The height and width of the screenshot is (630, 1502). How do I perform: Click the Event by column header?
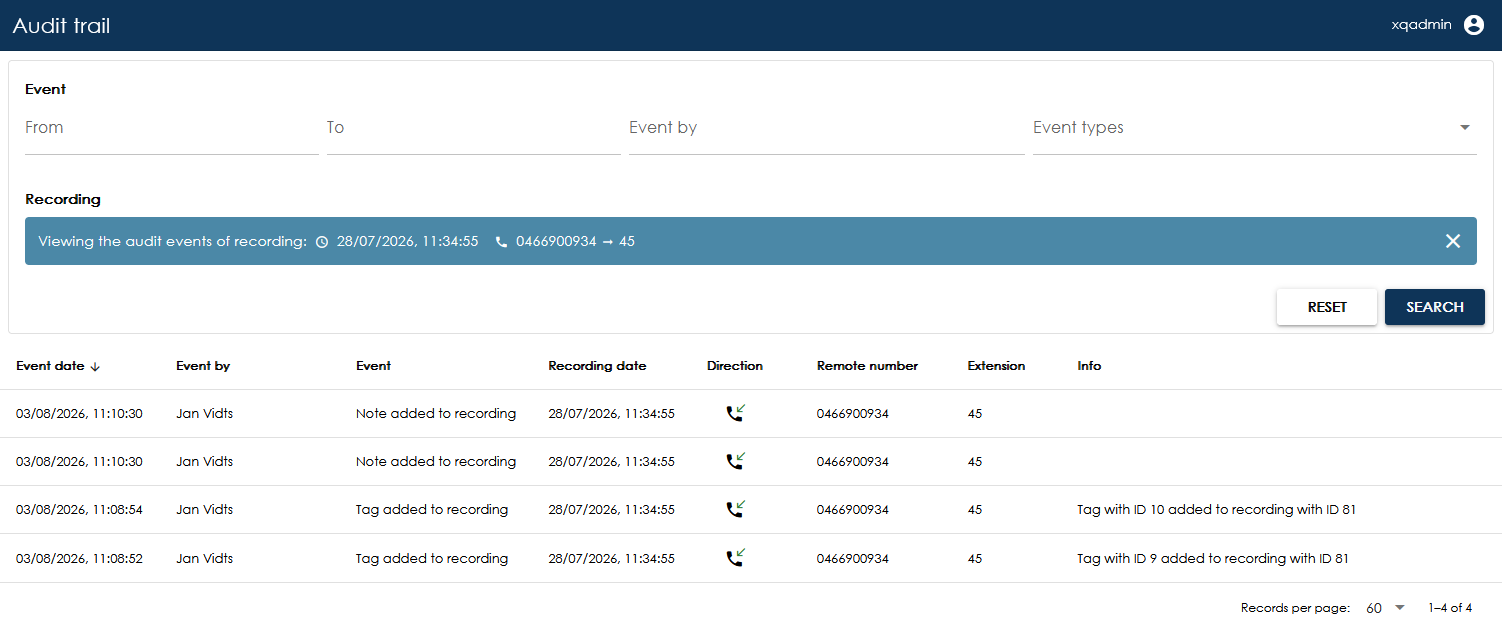tap(203, 366)
